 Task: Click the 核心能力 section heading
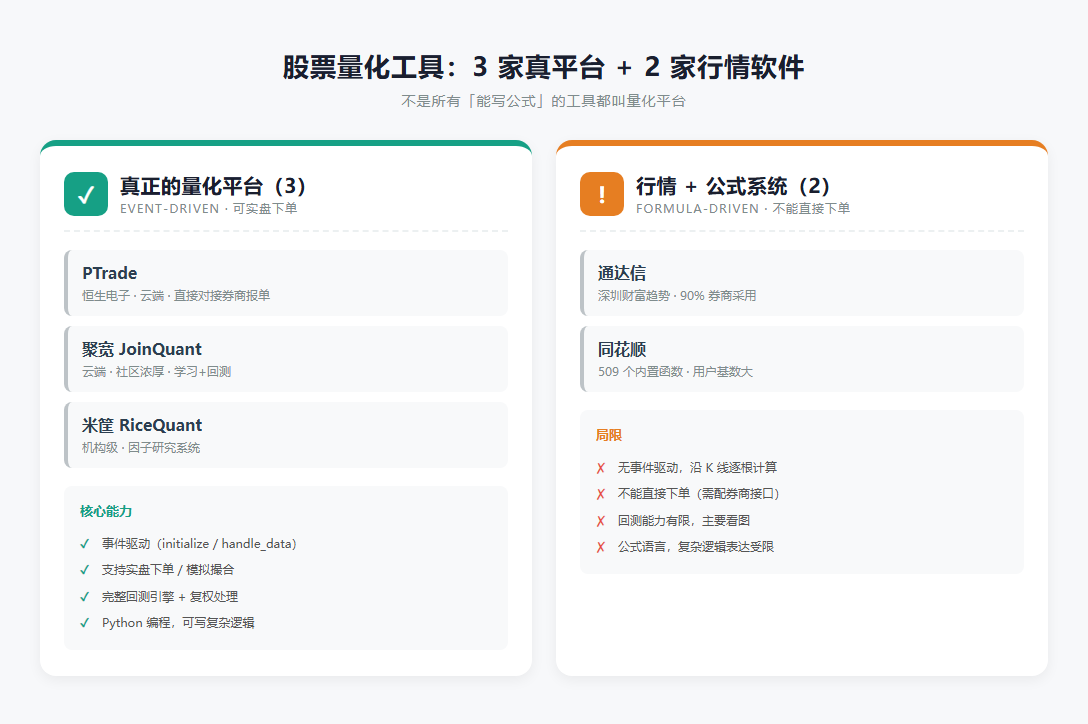[105, 512]
